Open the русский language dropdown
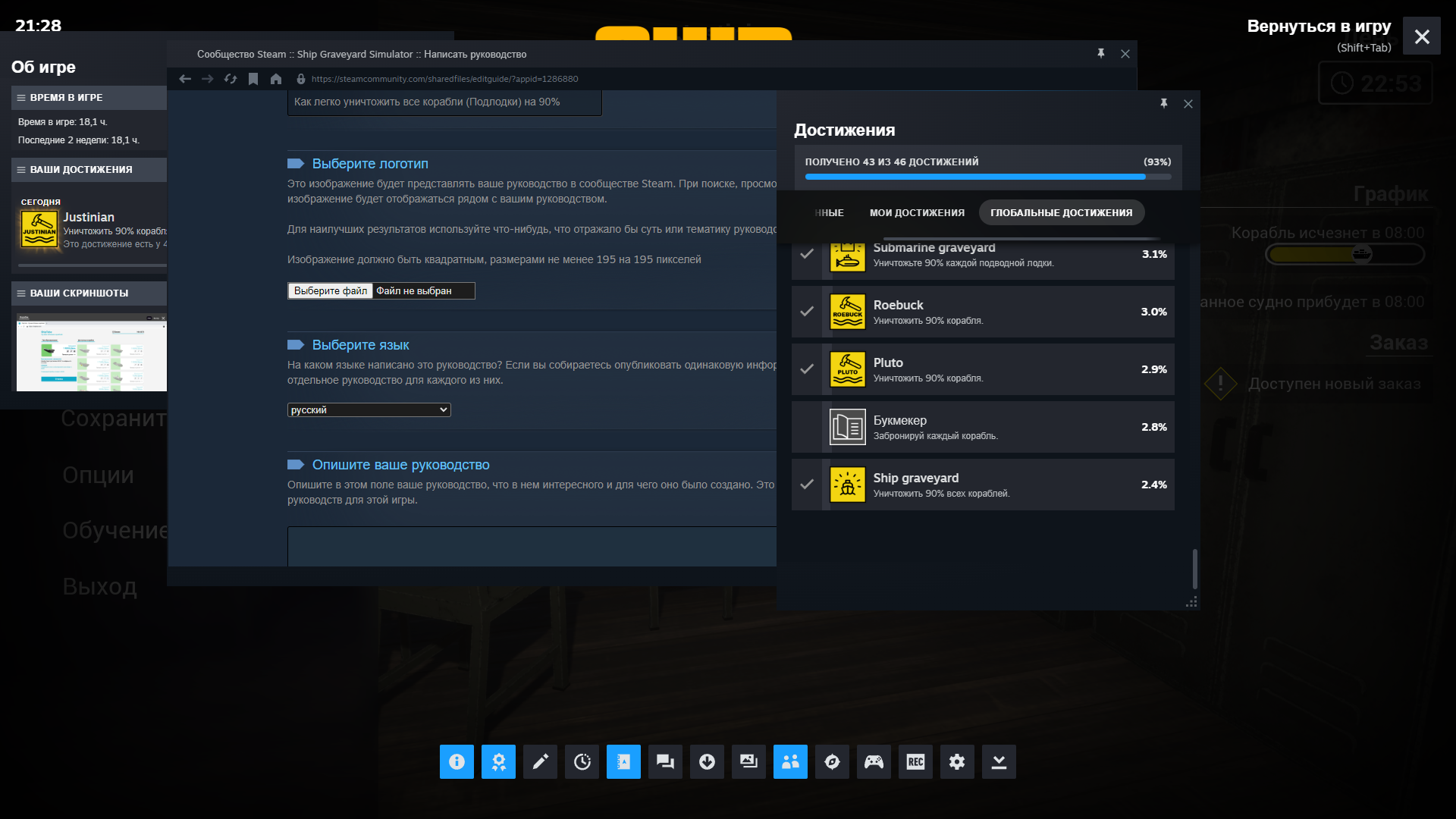Viewport: 1456px width, 819px height. coord(369,409)
